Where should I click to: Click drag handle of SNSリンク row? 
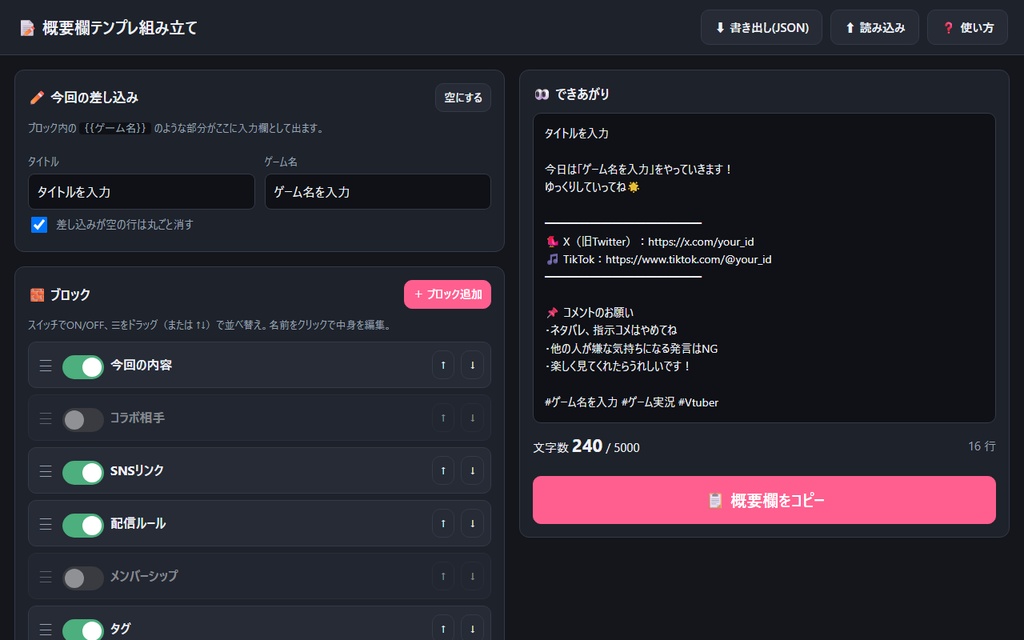[x=45, y=471]
